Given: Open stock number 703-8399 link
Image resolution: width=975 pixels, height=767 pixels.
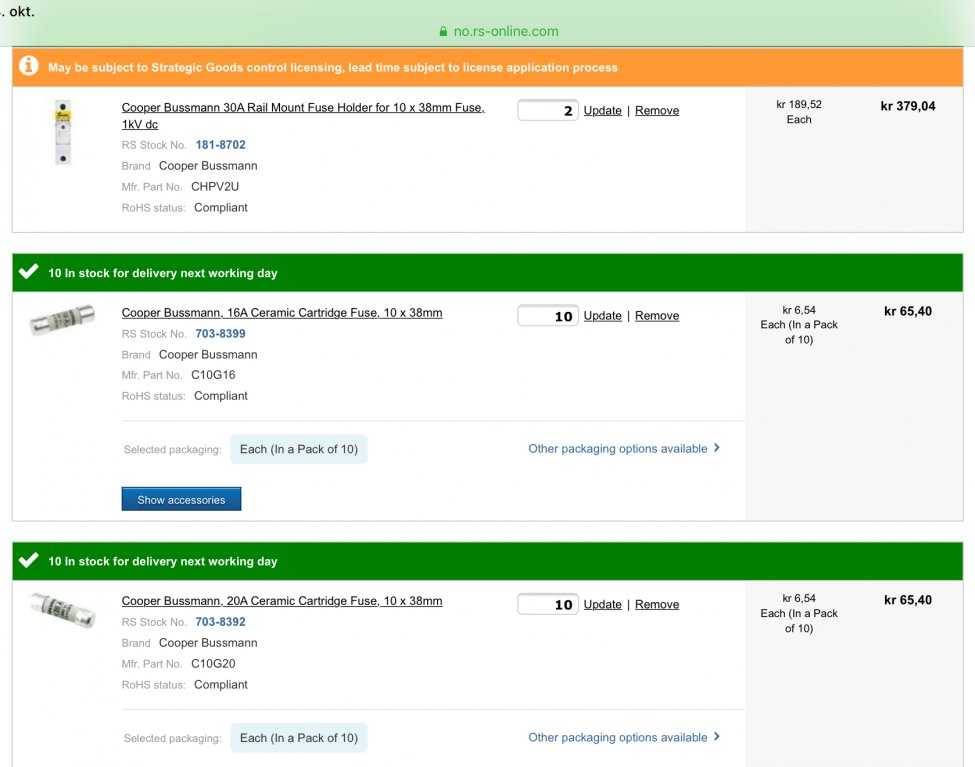Looking at the screenshot, I should point(220,334).
